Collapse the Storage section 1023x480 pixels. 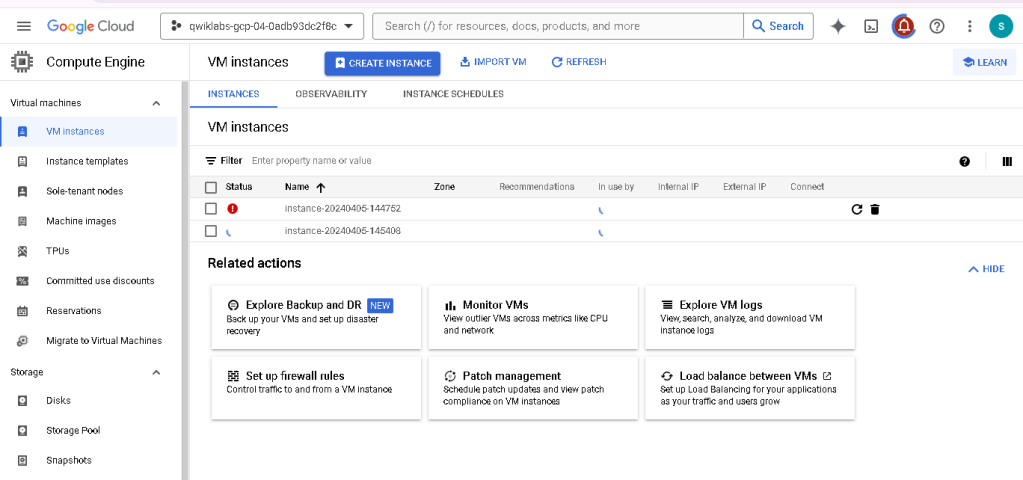click(156, 372)
